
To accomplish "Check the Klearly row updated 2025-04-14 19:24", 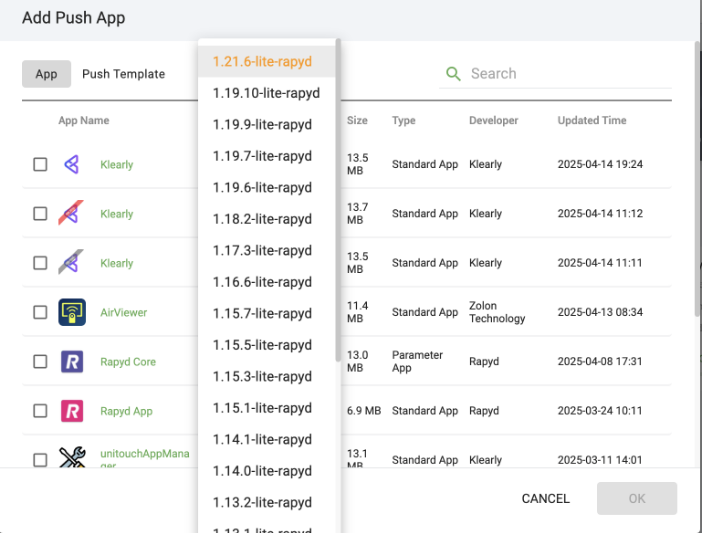I will pyautogui.click(x=40, y=164).
